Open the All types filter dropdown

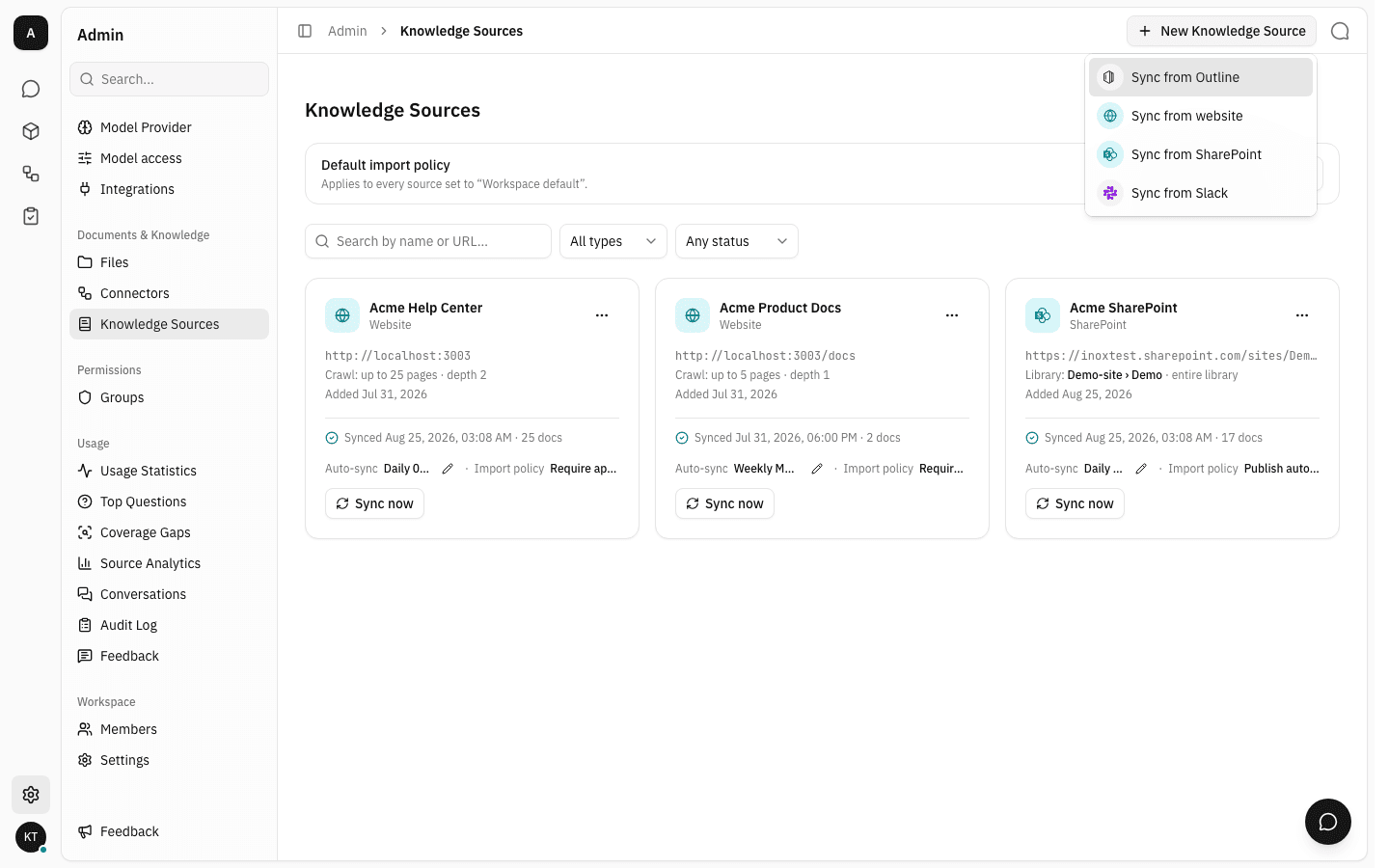pyautogui.click(x=613, y=241)
